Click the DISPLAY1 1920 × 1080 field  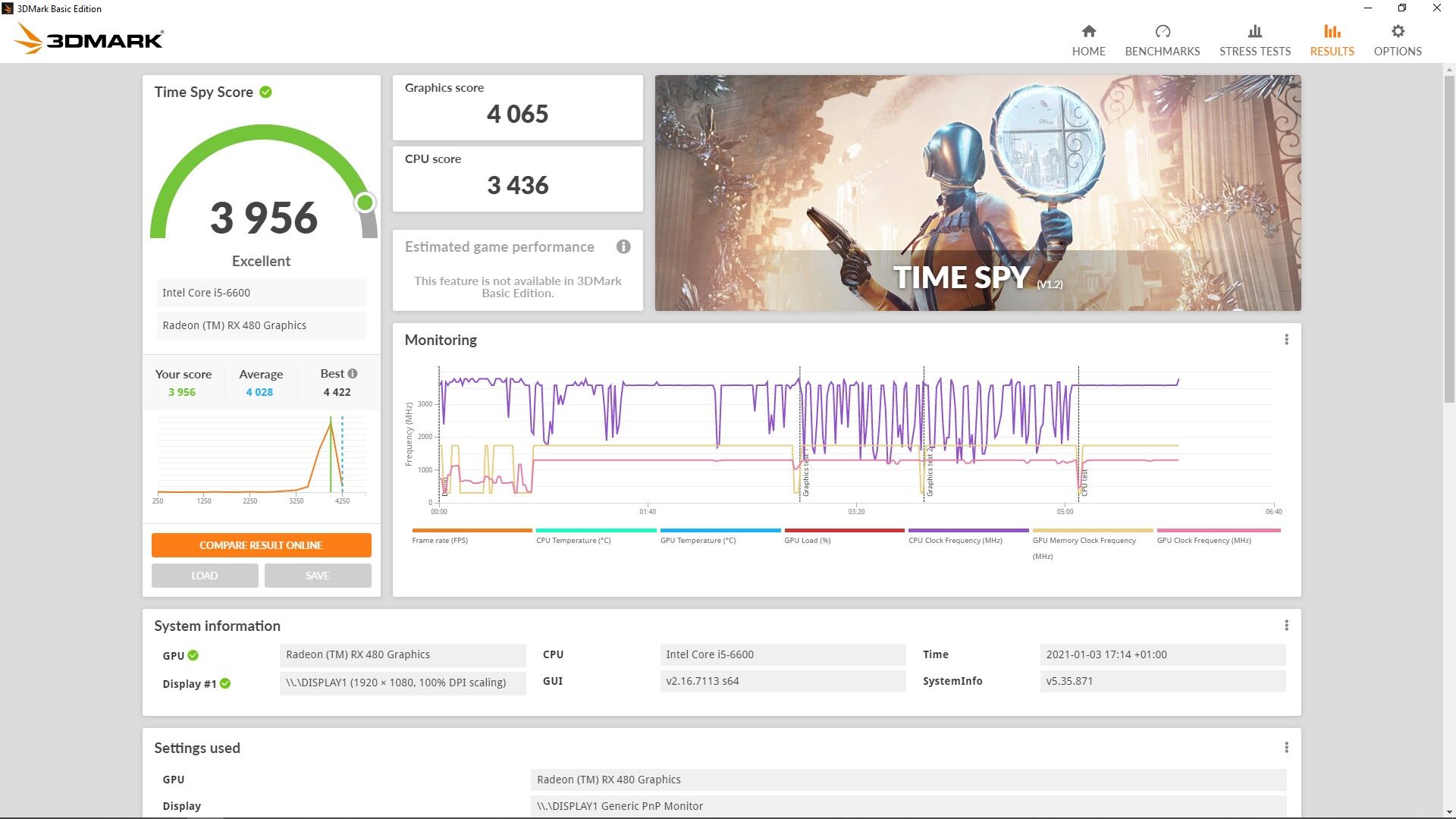[x=403, y=682]
